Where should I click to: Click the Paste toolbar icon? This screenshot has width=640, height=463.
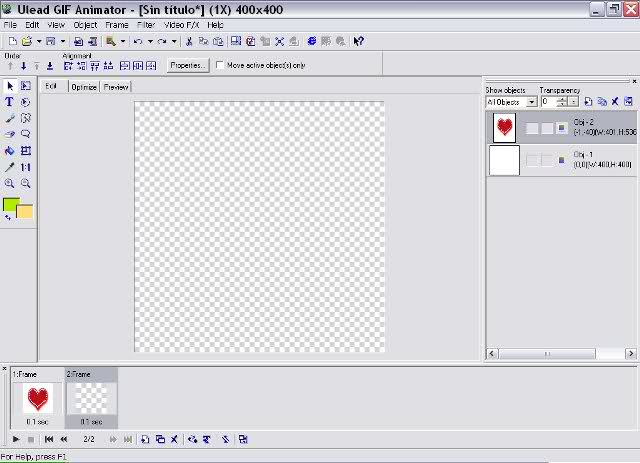point(218,41)
